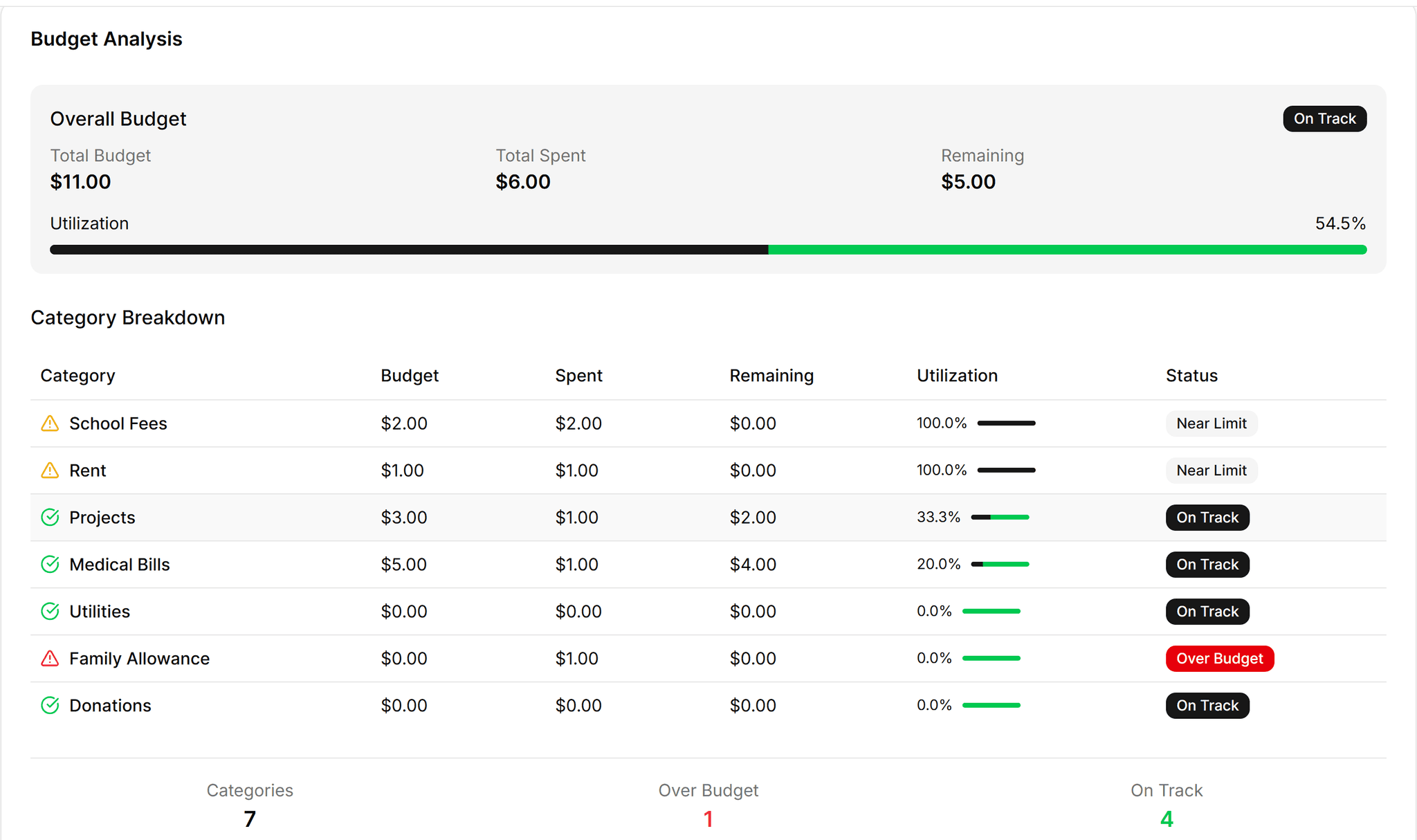Click the Donations green check icon
The height and width of the screenshot is (840, 1417).
(50, 706)
